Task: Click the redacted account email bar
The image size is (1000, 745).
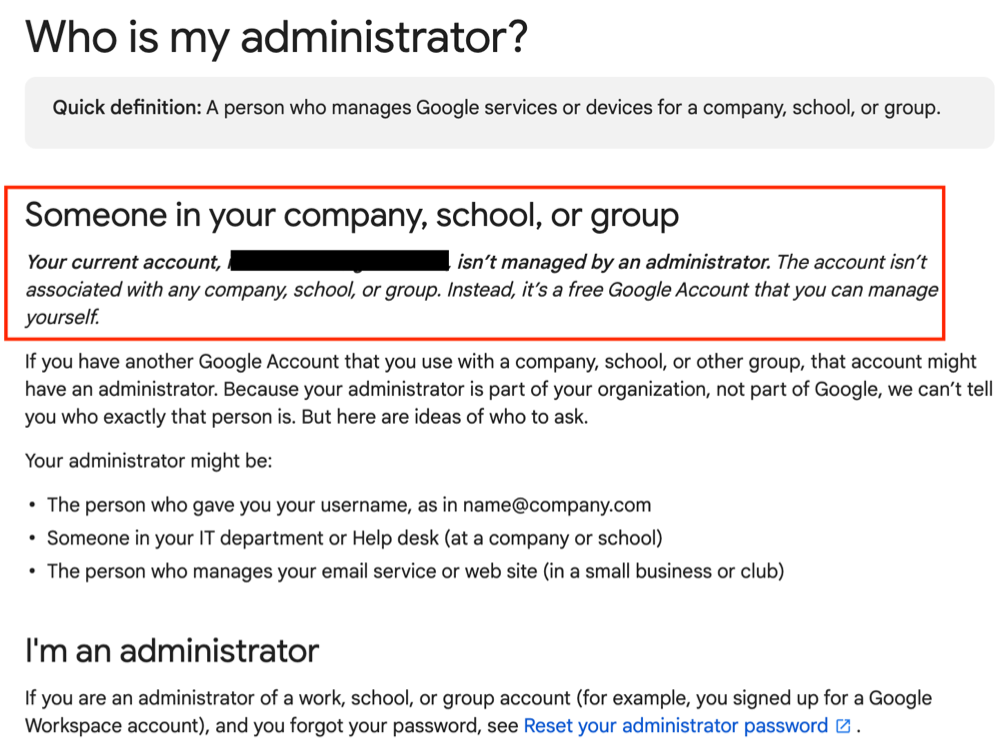Action: pyautogui.click(x=339, y=261)
